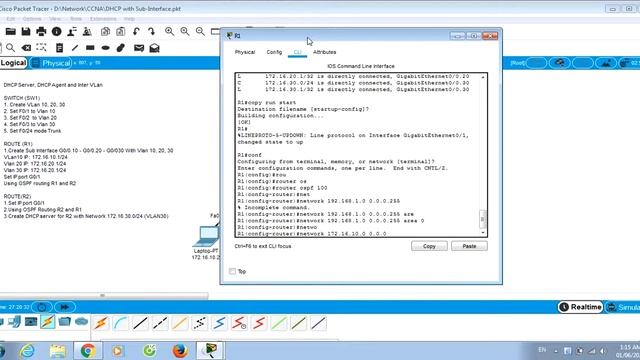Click the Power Cycle Devices button
Viewport: 640px width, 360px height.
tap(42, 307)
